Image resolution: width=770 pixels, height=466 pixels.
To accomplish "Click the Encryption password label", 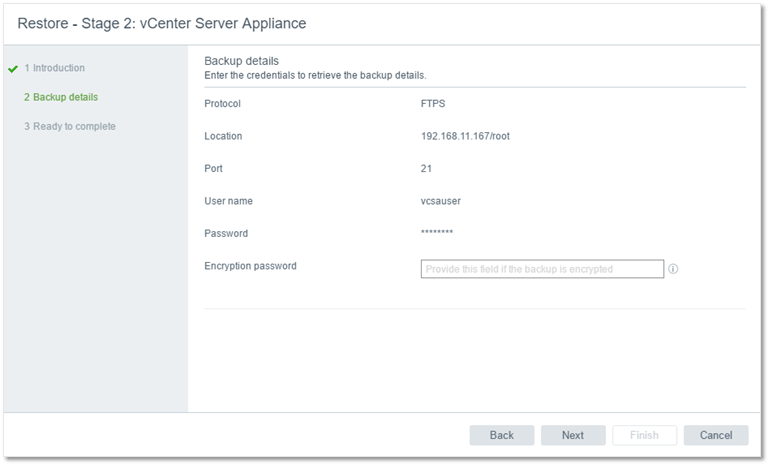I will pyautogui.click(x=250, y=266).
